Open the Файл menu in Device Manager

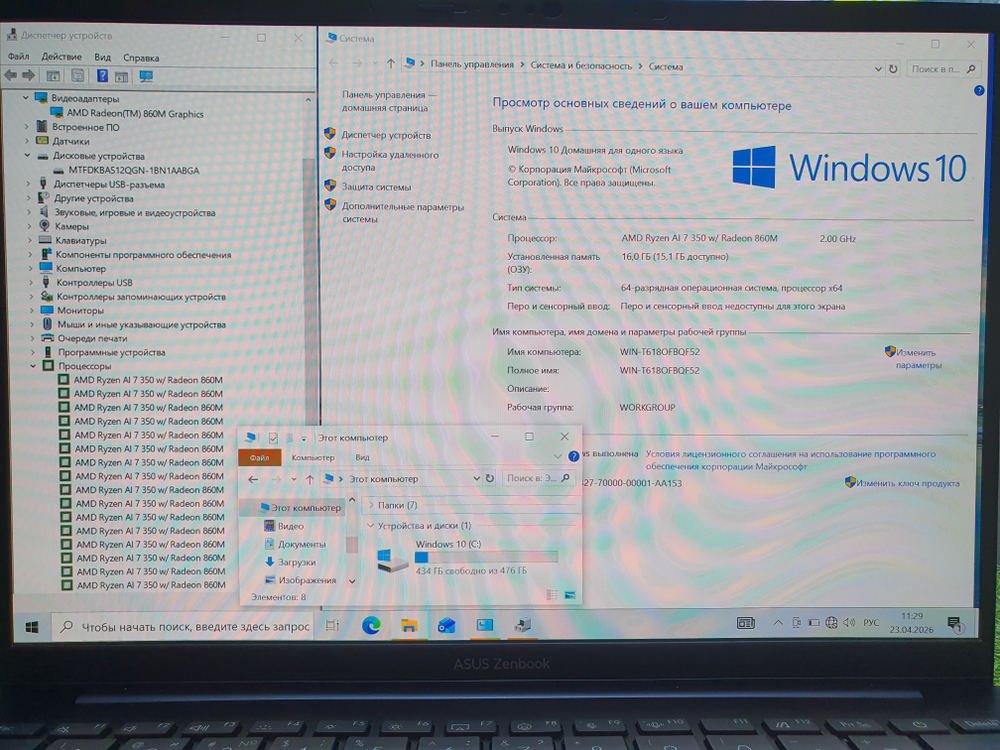(x=18, y=56)
